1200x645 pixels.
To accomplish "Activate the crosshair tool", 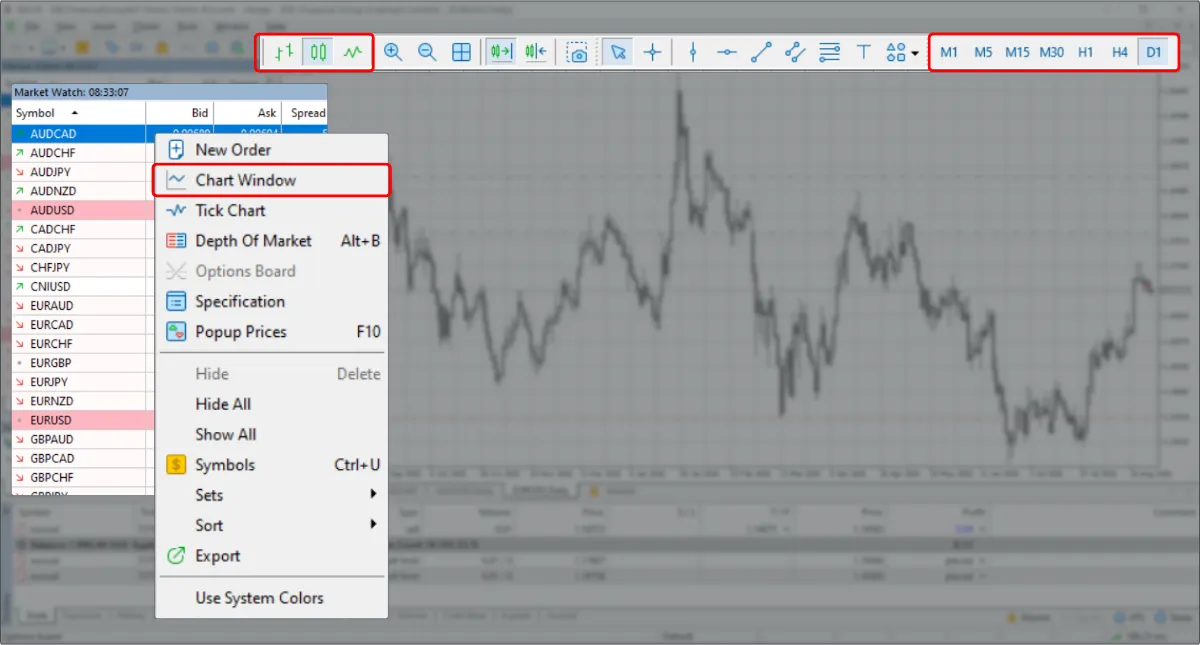I will 652,52.
